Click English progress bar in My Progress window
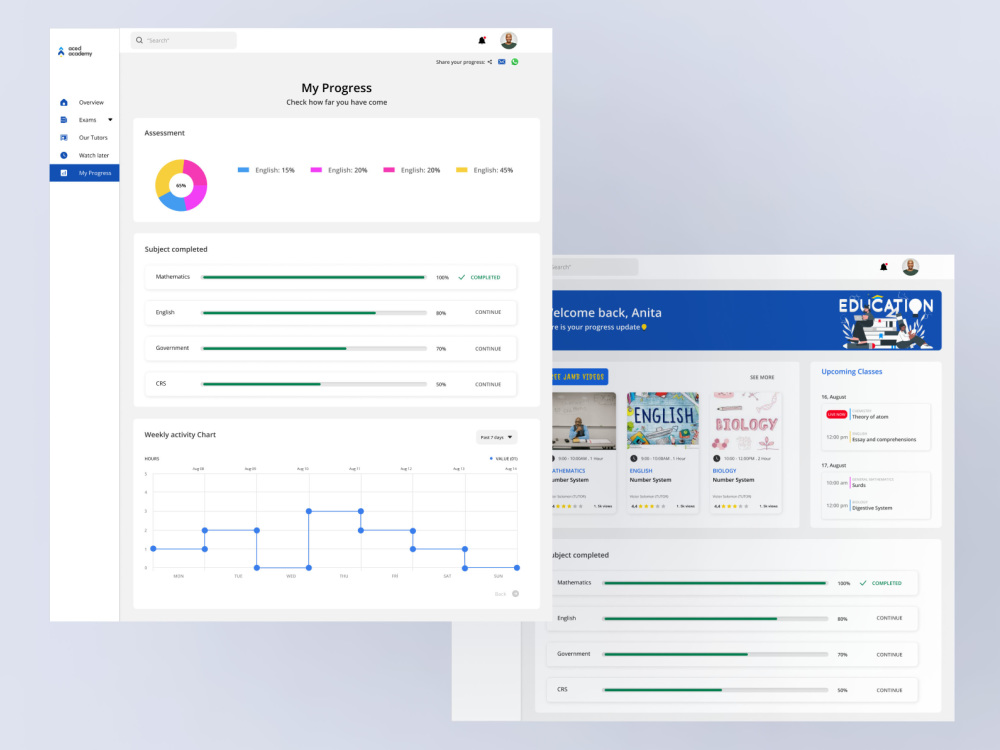Viewport: 1000px width, 750px height. pyautogui.click(x=314, y=313)
